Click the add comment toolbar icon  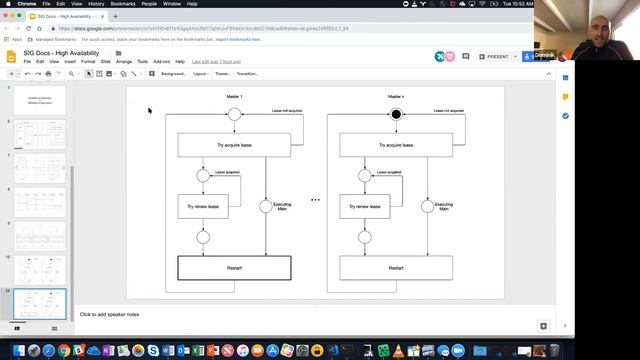point(152,74)
